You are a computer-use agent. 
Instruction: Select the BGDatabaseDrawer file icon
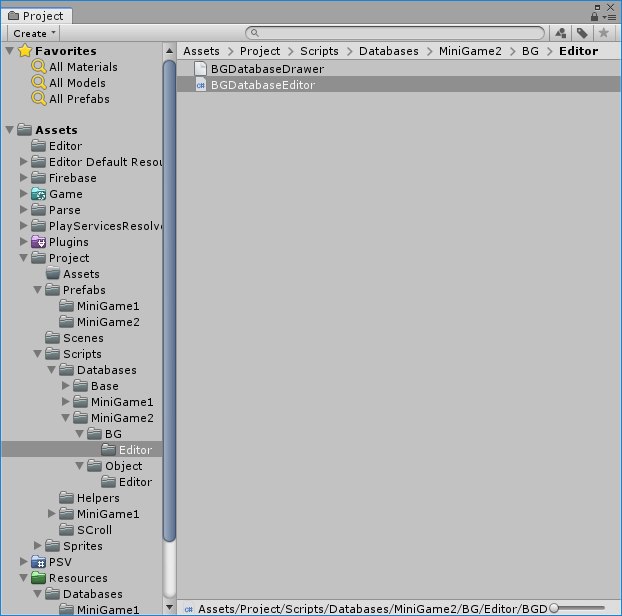coord(200,69)
